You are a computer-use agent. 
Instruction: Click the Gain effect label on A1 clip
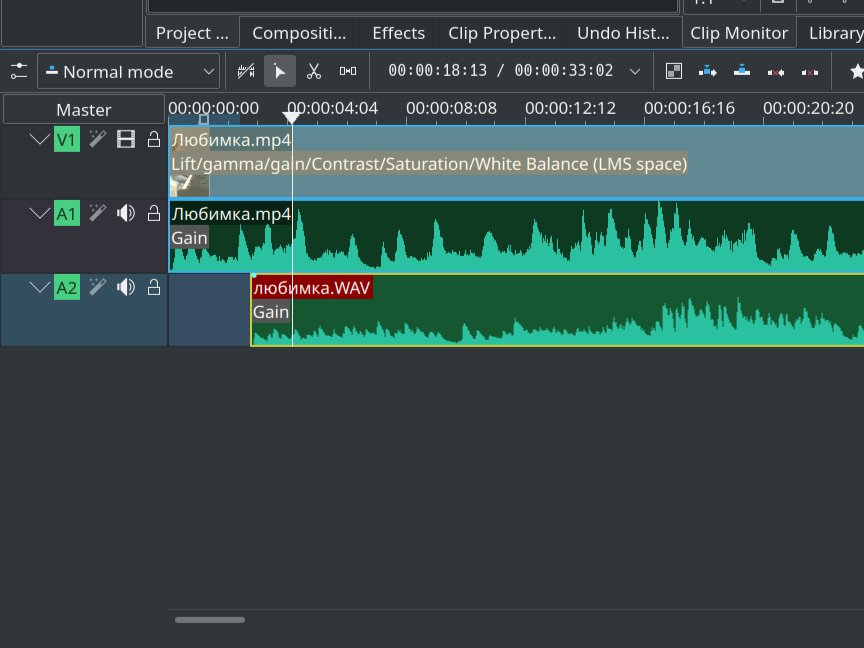coord(189,237)
